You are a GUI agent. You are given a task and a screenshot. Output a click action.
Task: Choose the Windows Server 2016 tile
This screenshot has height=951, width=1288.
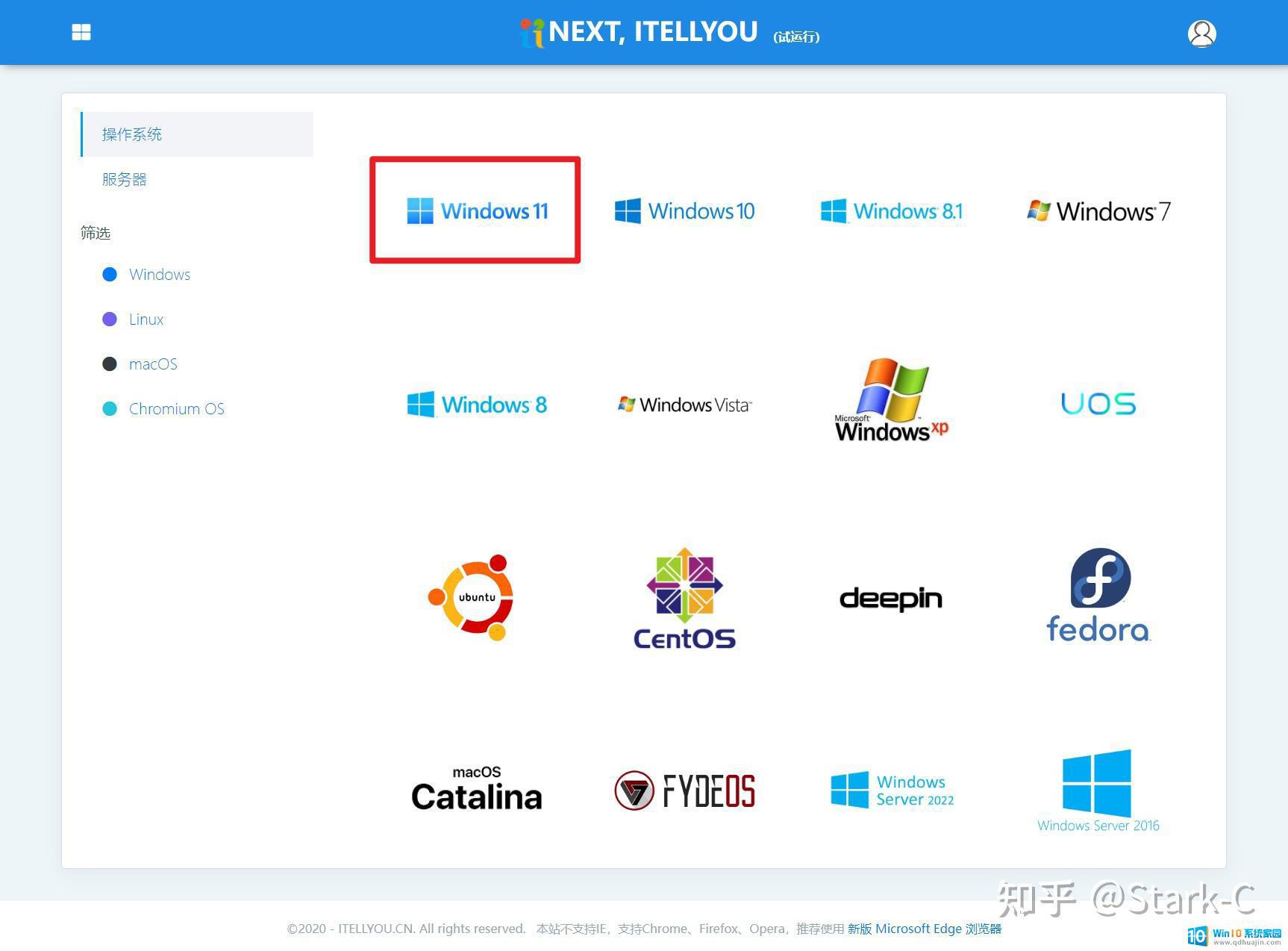click(1098, 791)
